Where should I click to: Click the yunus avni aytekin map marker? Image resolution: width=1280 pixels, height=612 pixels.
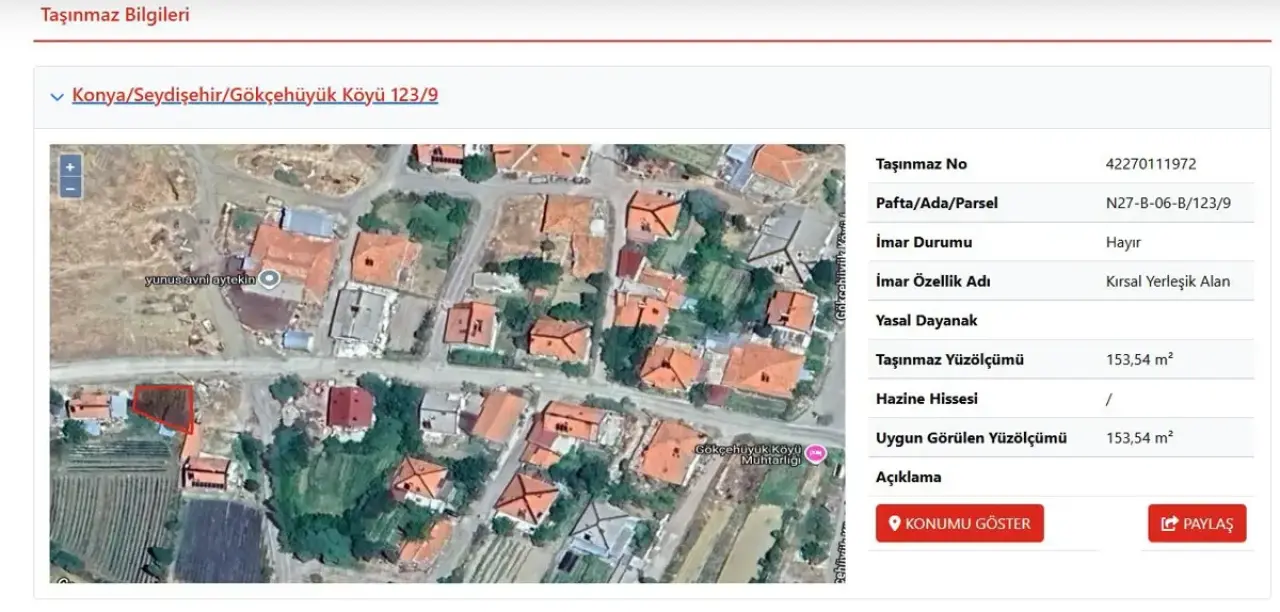(269, 279)
